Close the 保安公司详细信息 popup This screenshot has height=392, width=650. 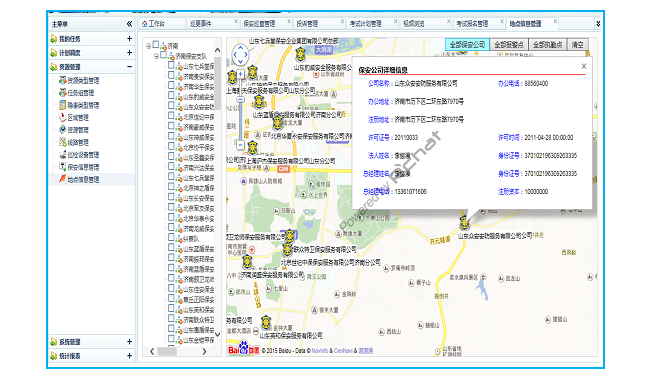tap(584, 66)
